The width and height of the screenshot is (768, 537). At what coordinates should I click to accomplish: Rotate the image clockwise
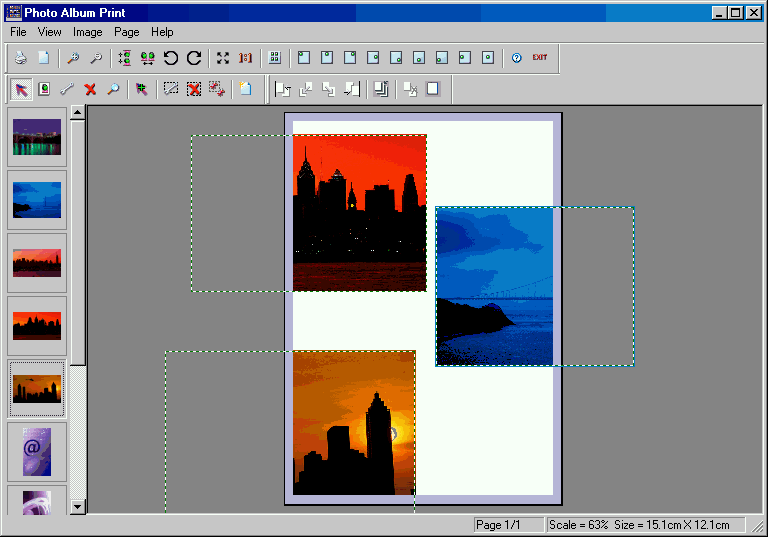tap(194, 58)
